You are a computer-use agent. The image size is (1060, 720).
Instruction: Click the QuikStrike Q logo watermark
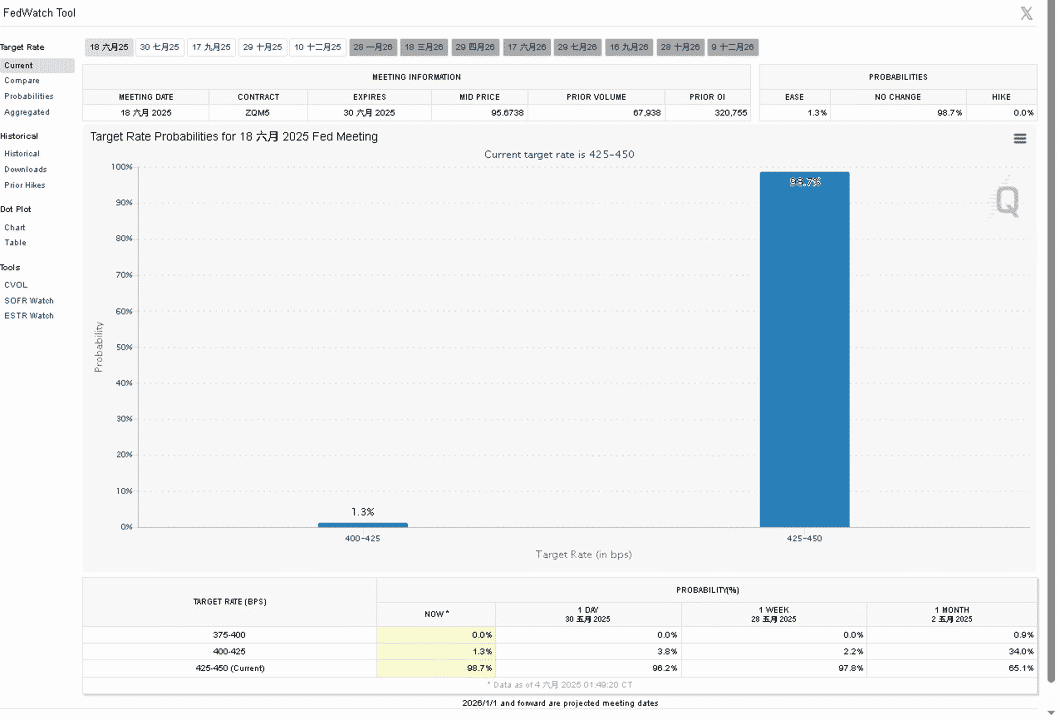click(1006, 200)
